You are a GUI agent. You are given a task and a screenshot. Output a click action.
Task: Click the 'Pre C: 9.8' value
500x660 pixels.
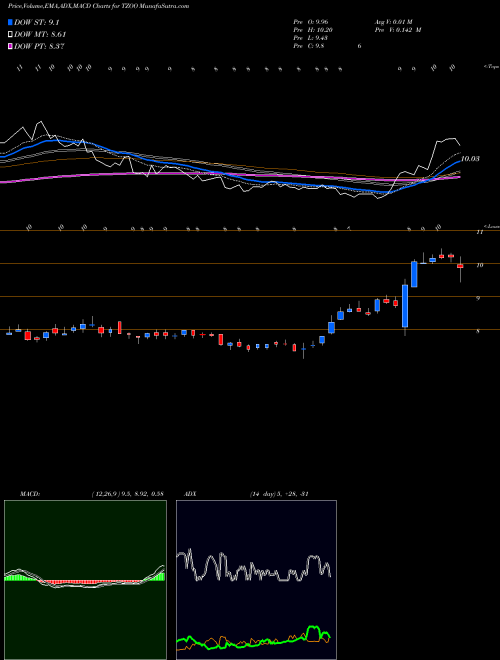click(x=309, y=46)
